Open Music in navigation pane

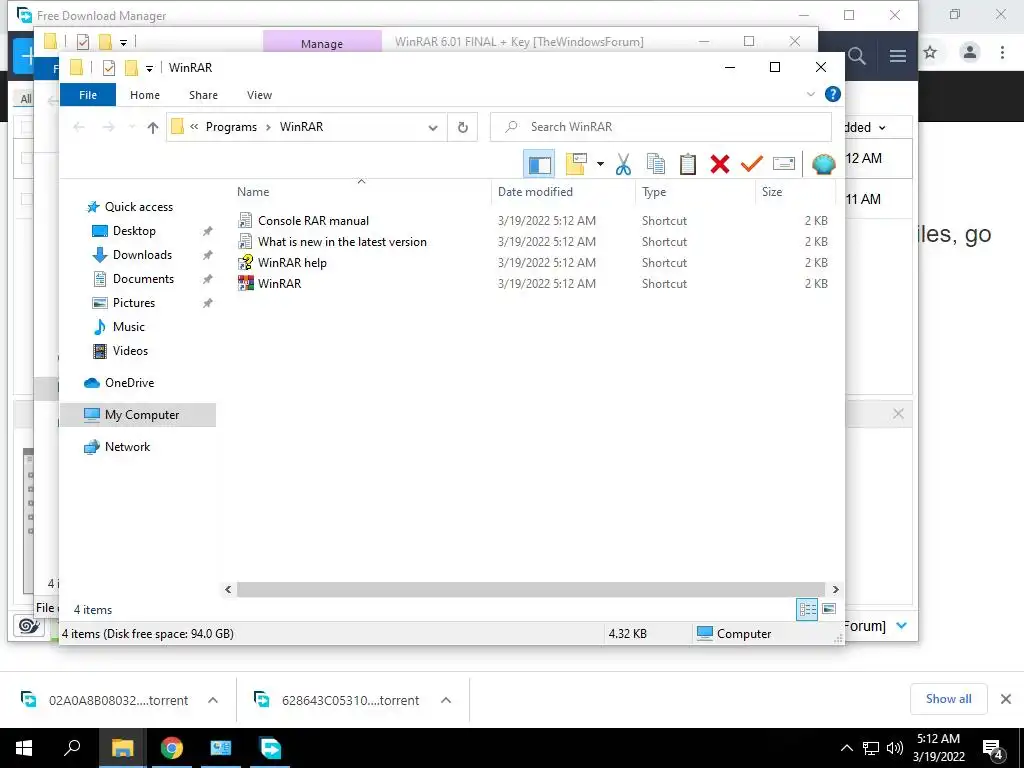(x=128, y=327)
